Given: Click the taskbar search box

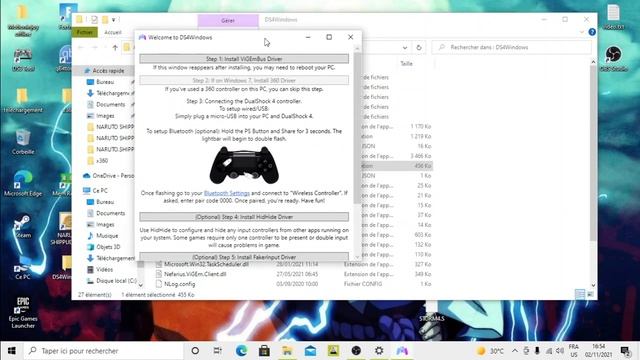Looking at the screenshot, I should tap(104, 351).
